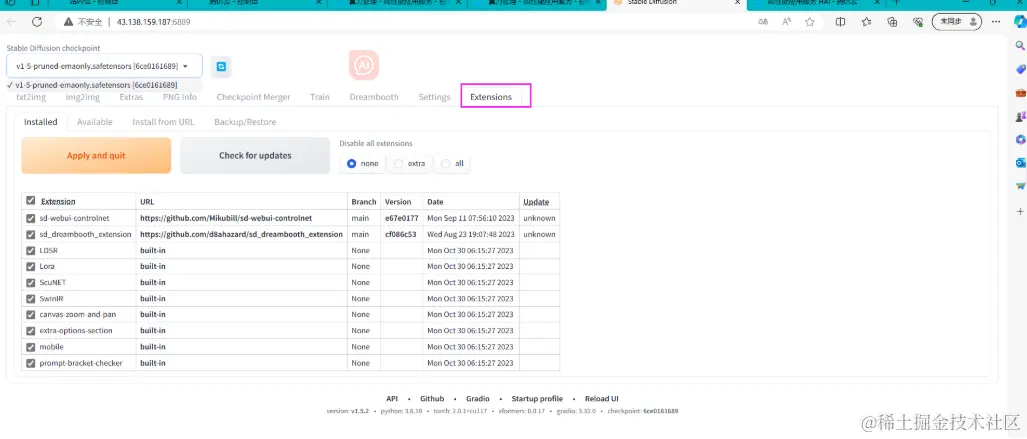This screenshot has height=439, width=1027.
Task: Open the Backup/Restore sub-tab
Action: click(245, 122)
